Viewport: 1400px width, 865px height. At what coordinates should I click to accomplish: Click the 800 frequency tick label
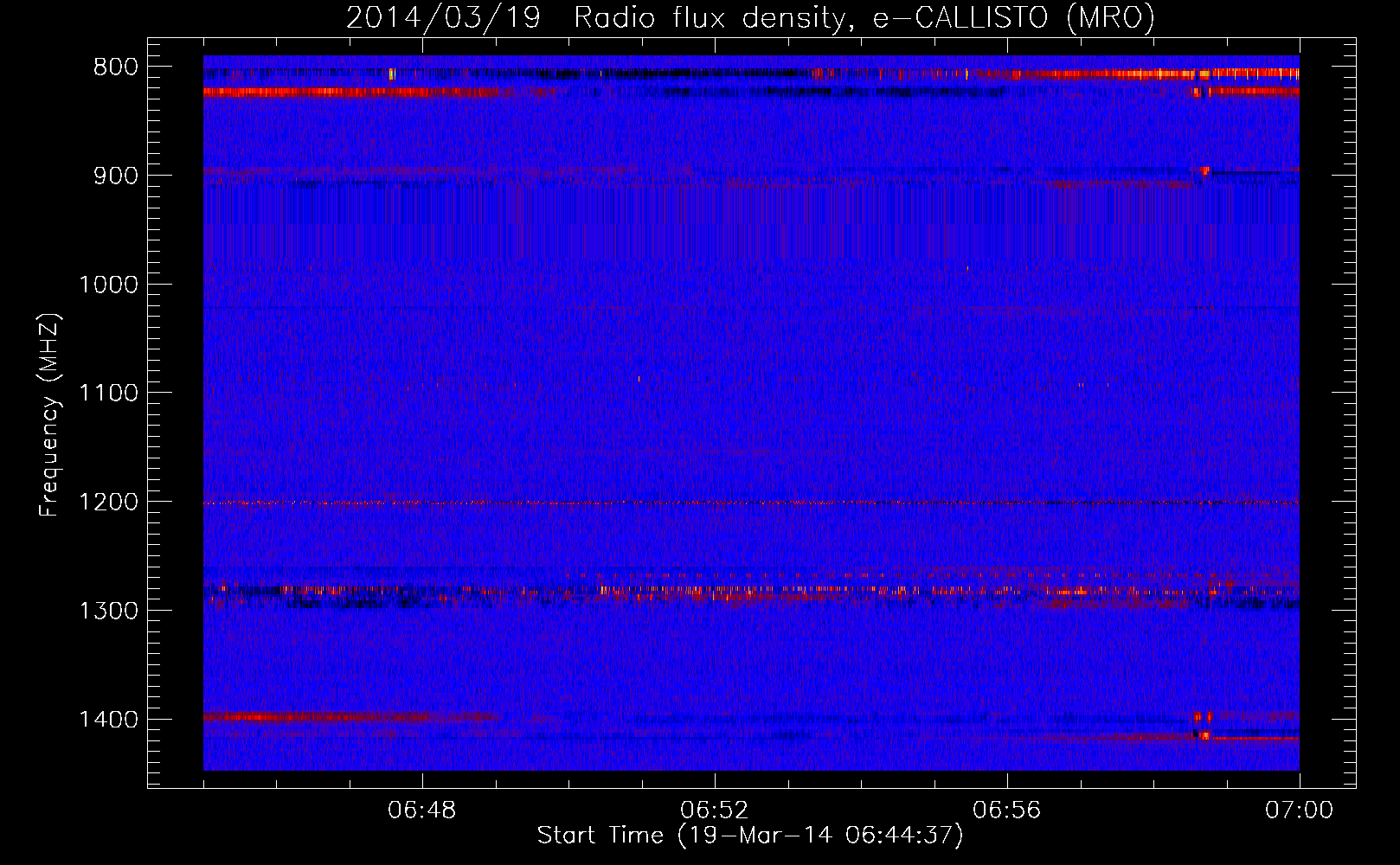tap(116, 67)
